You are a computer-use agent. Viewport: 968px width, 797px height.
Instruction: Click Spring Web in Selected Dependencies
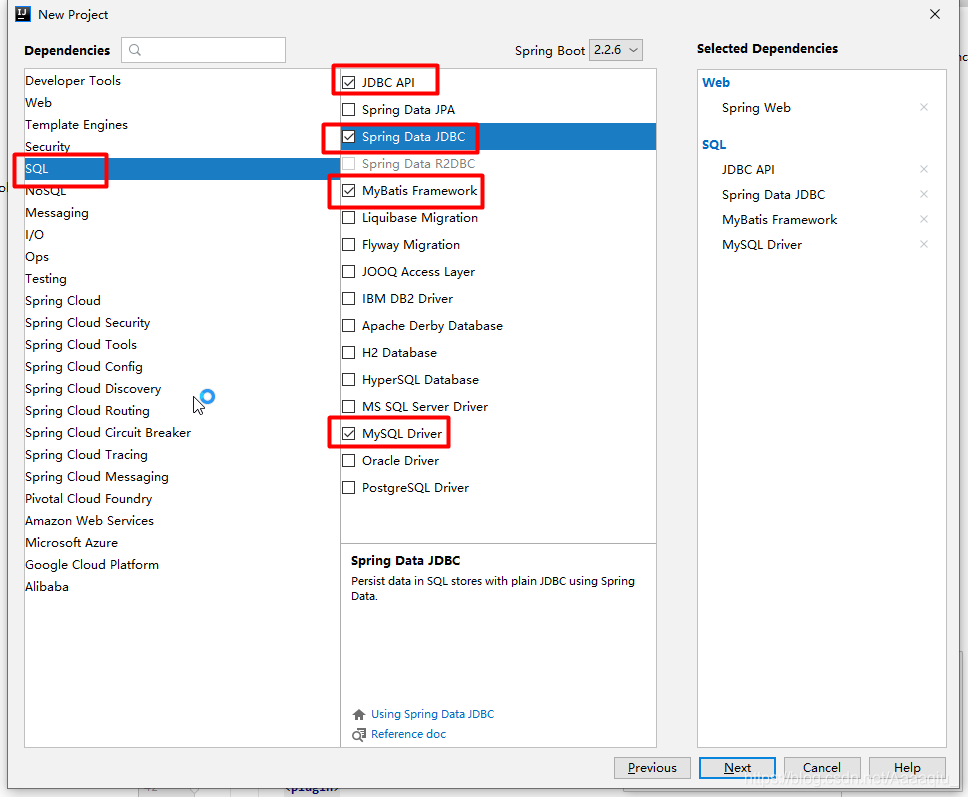tap(756, 108)
